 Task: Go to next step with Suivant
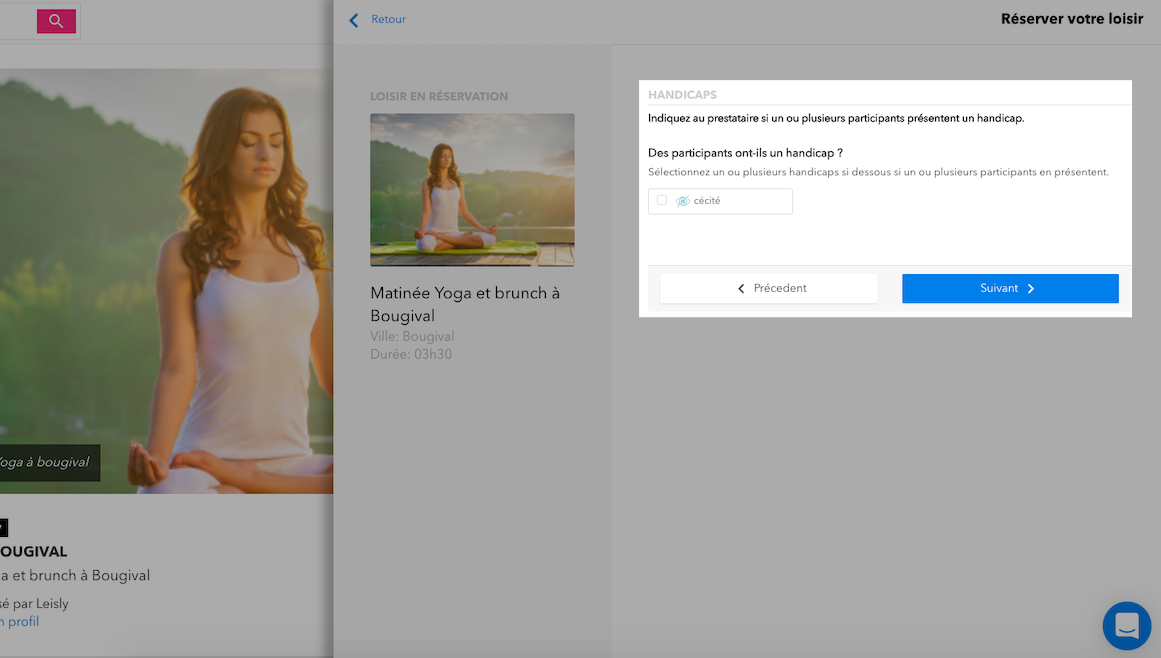click(1010, 289)
